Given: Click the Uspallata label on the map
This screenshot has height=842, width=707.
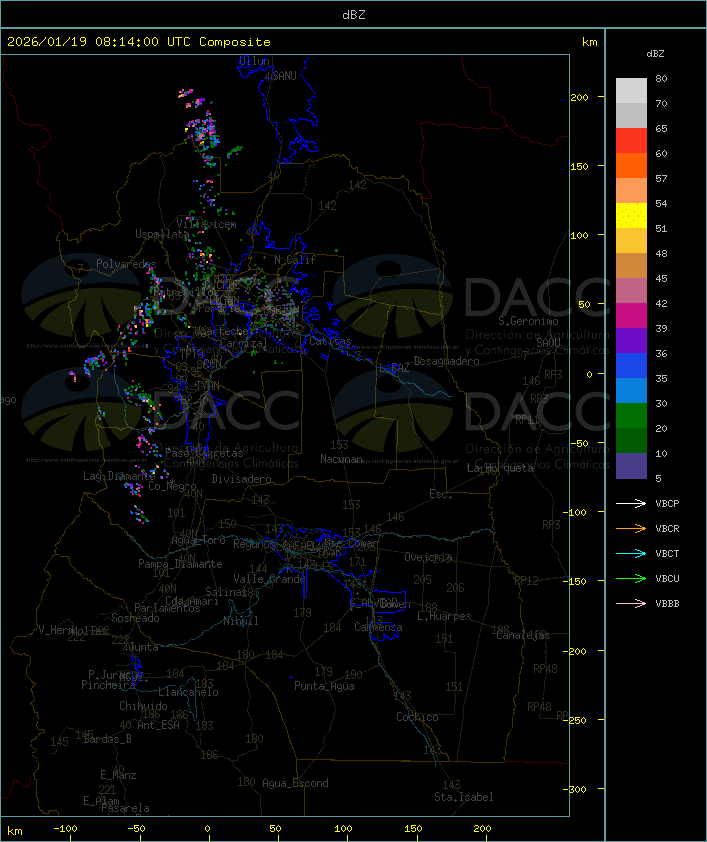Looking at the screenshot, I should coord(162,234).
